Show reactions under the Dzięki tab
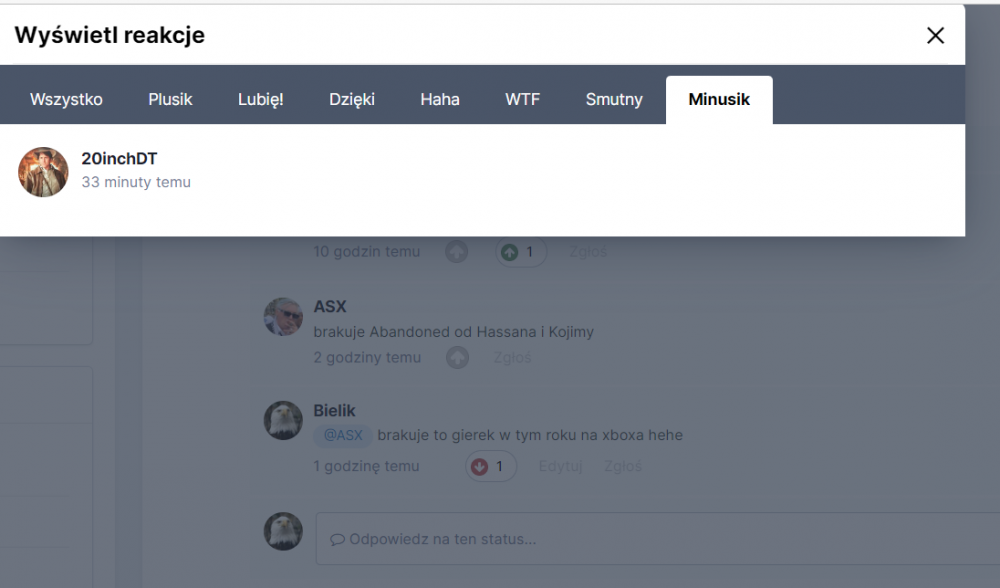 point(352,100)
